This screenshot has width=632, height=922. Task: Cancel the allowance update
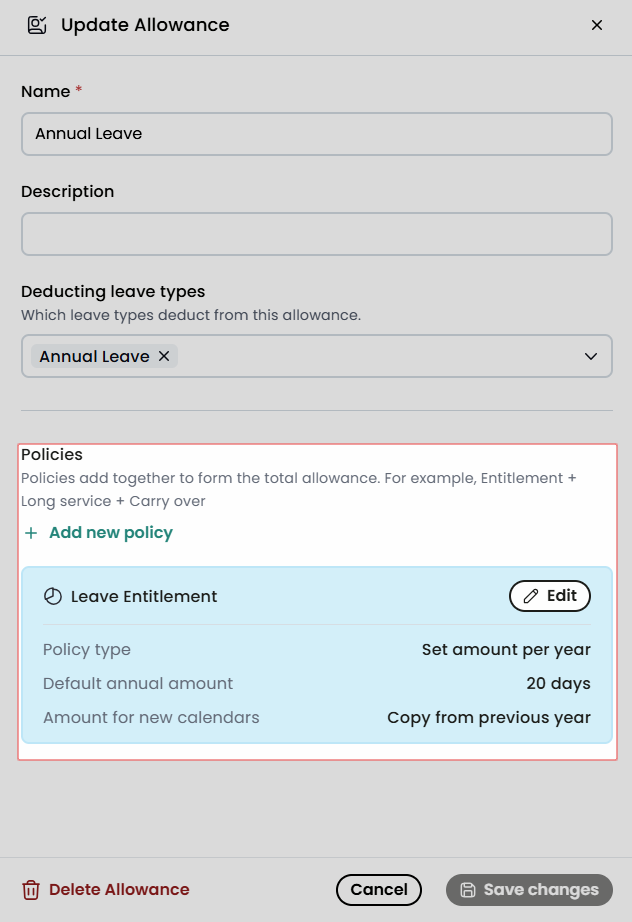pyautogui.click(x=379, y=890)
